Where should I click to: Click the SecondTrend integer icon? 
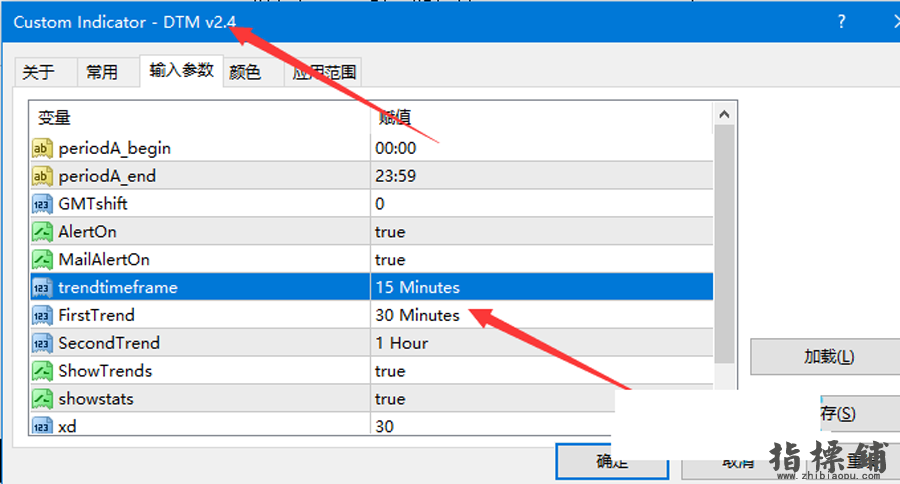[42, 343]
